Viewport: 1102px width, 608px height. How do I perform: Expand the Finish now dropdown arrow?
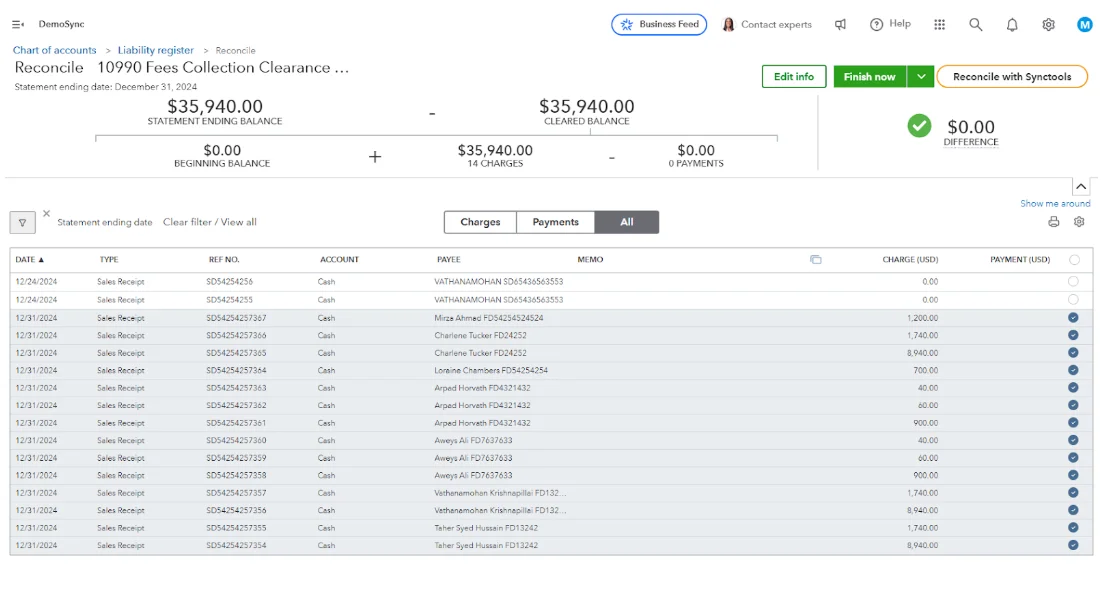click(921, 77)
